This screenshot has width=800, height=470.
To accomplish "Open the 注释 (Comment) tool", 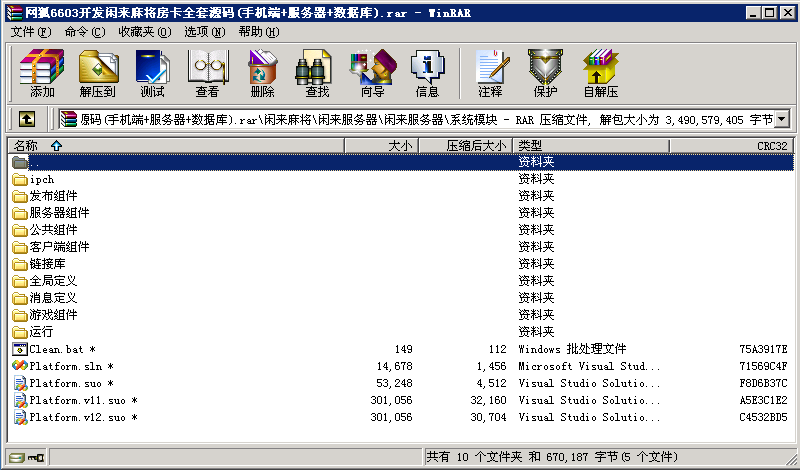I will pyautogui.click(x=490, y=73).
